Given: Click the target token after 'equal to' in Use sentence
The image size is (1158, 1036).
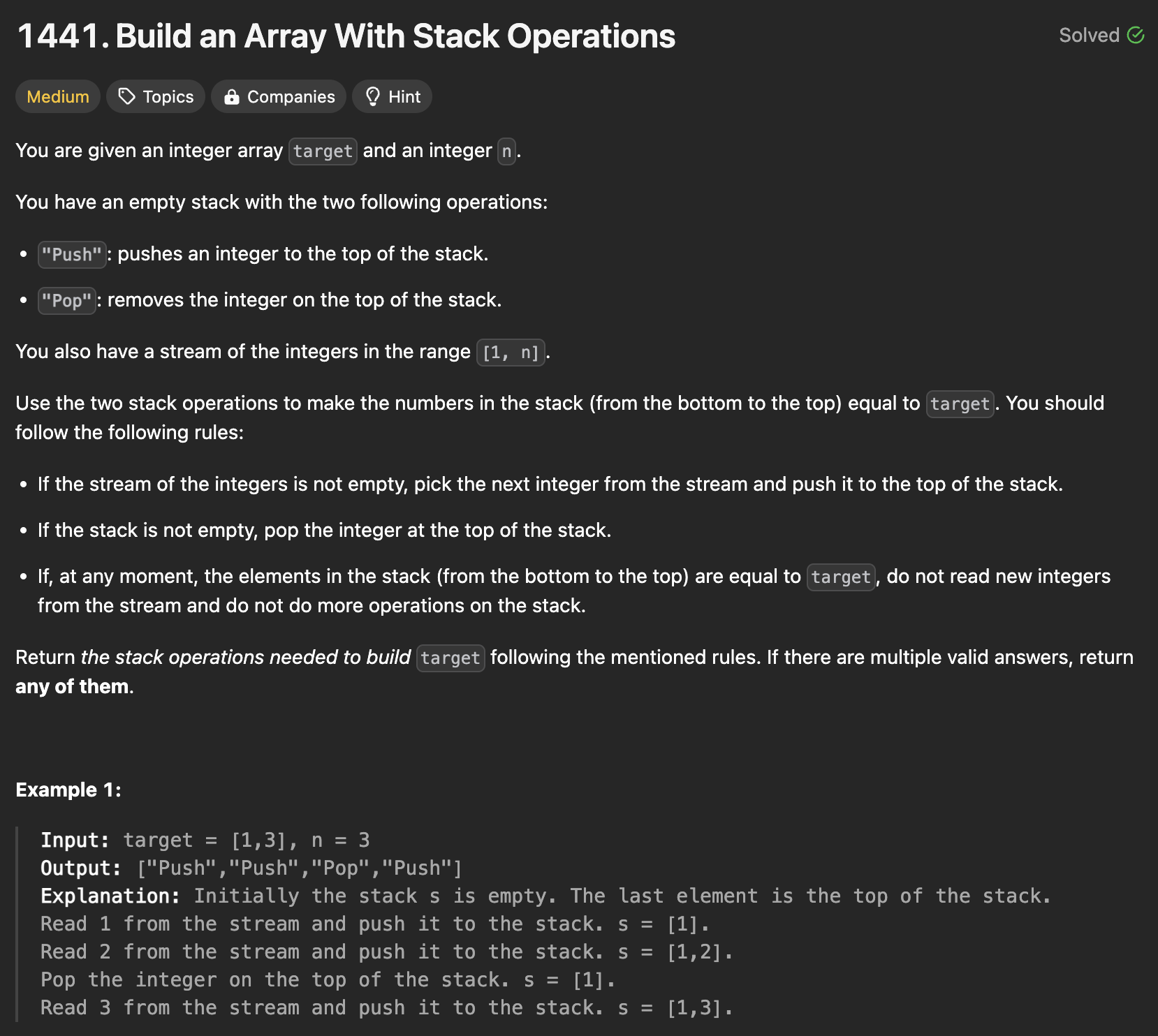Looking at the screenshot, I should click(960, 404).
